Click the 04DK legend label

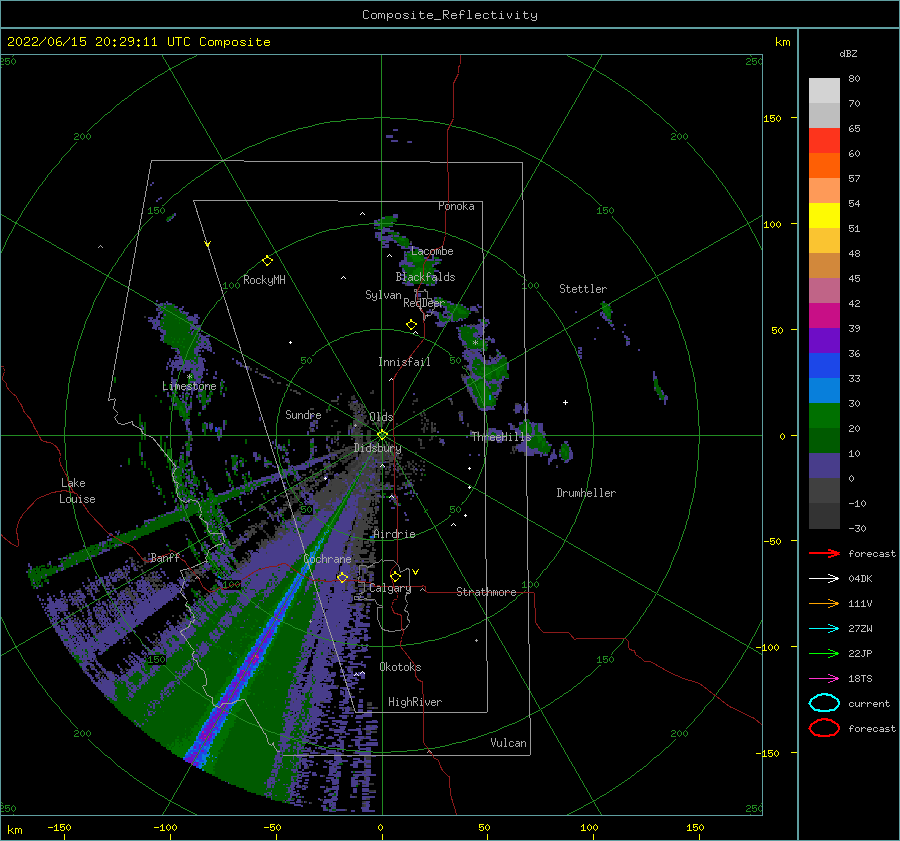coord(860,579)
